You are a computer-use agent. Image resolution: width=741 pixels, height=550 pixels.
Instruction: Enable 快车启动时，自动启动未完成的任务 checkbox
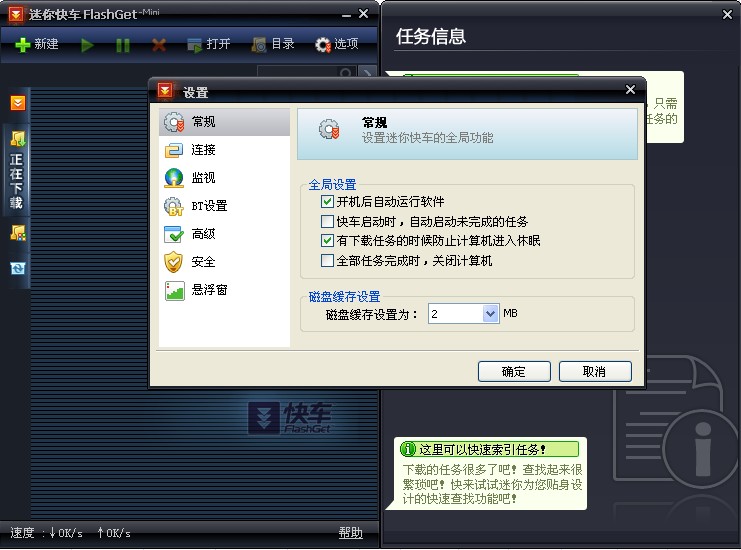(x=327, y=221)
